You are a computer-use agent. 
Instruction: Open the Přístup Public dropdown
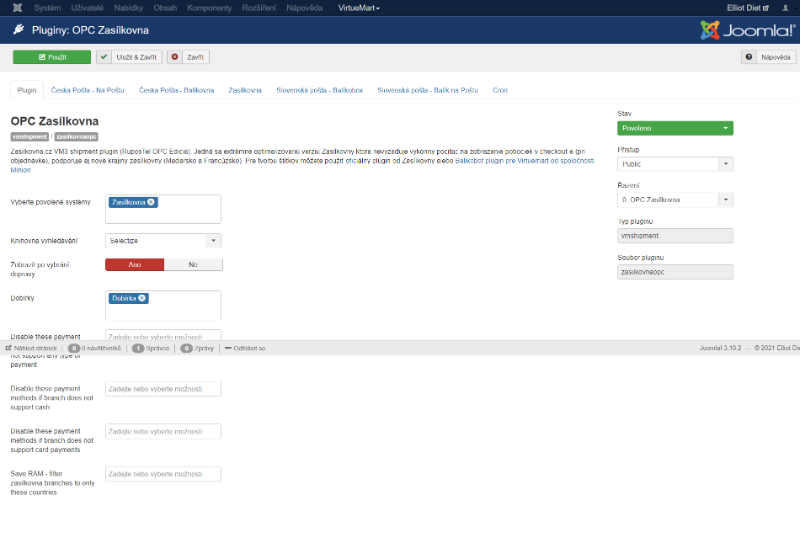click(675, 164)
